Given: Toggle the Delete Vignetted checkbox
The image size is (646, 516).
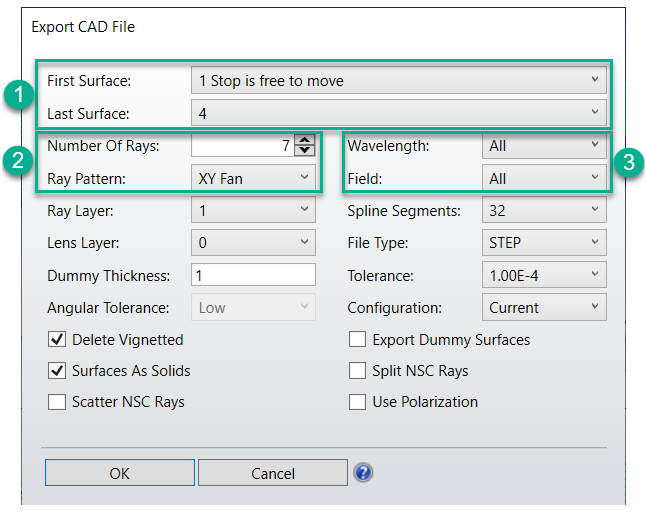Looking at the screenshot, I should tap(57, 340).
